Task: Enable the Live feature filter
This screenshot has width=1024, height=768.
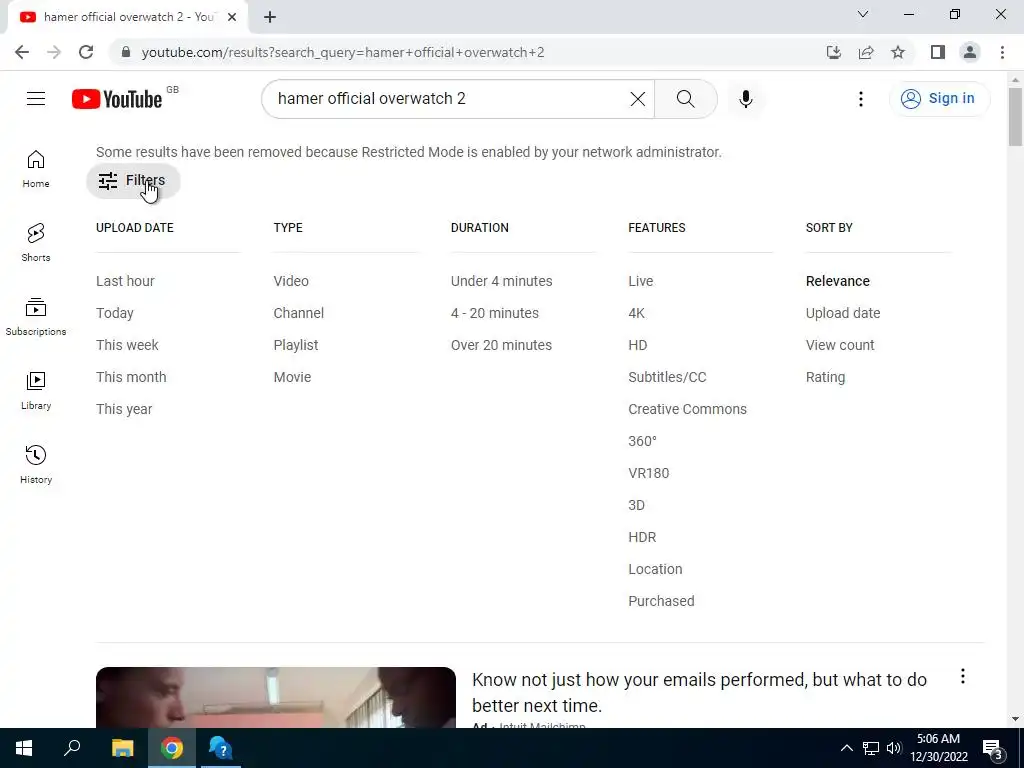Action: 641,281
